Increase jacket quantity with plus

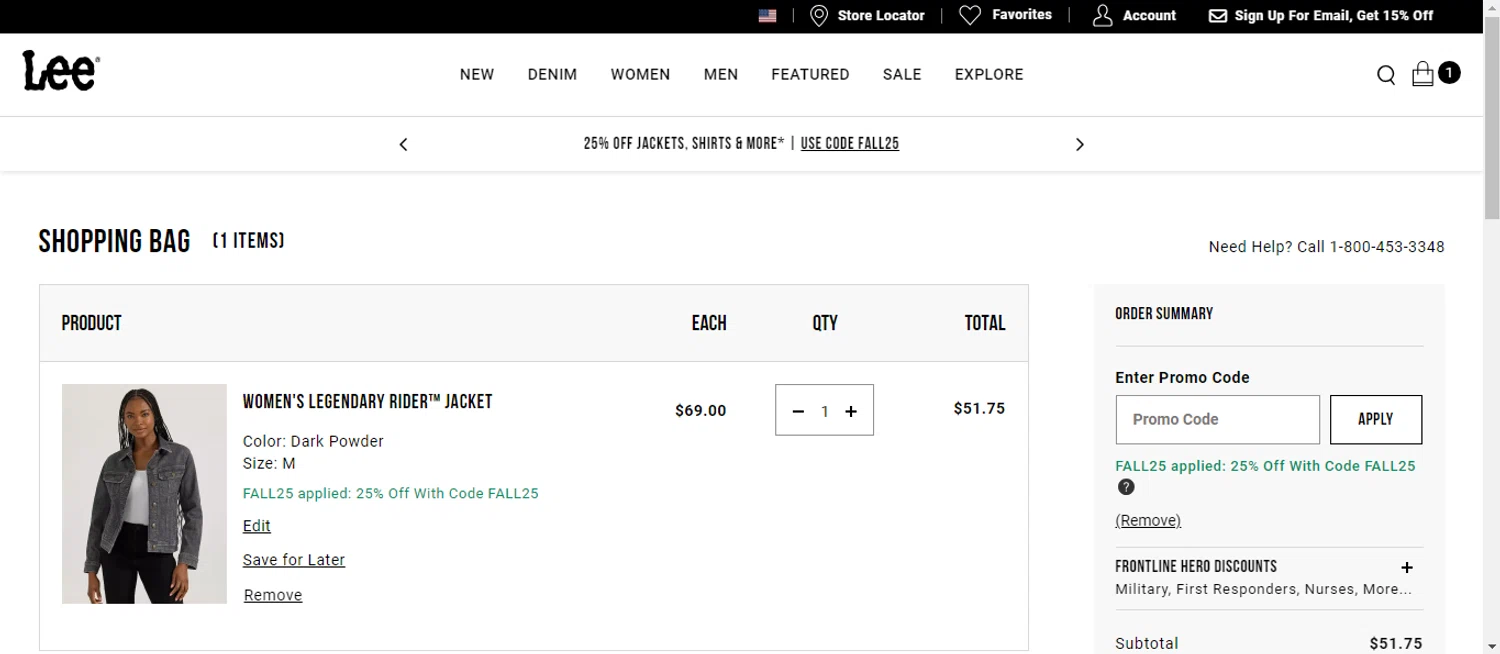(x=851, y=411)
